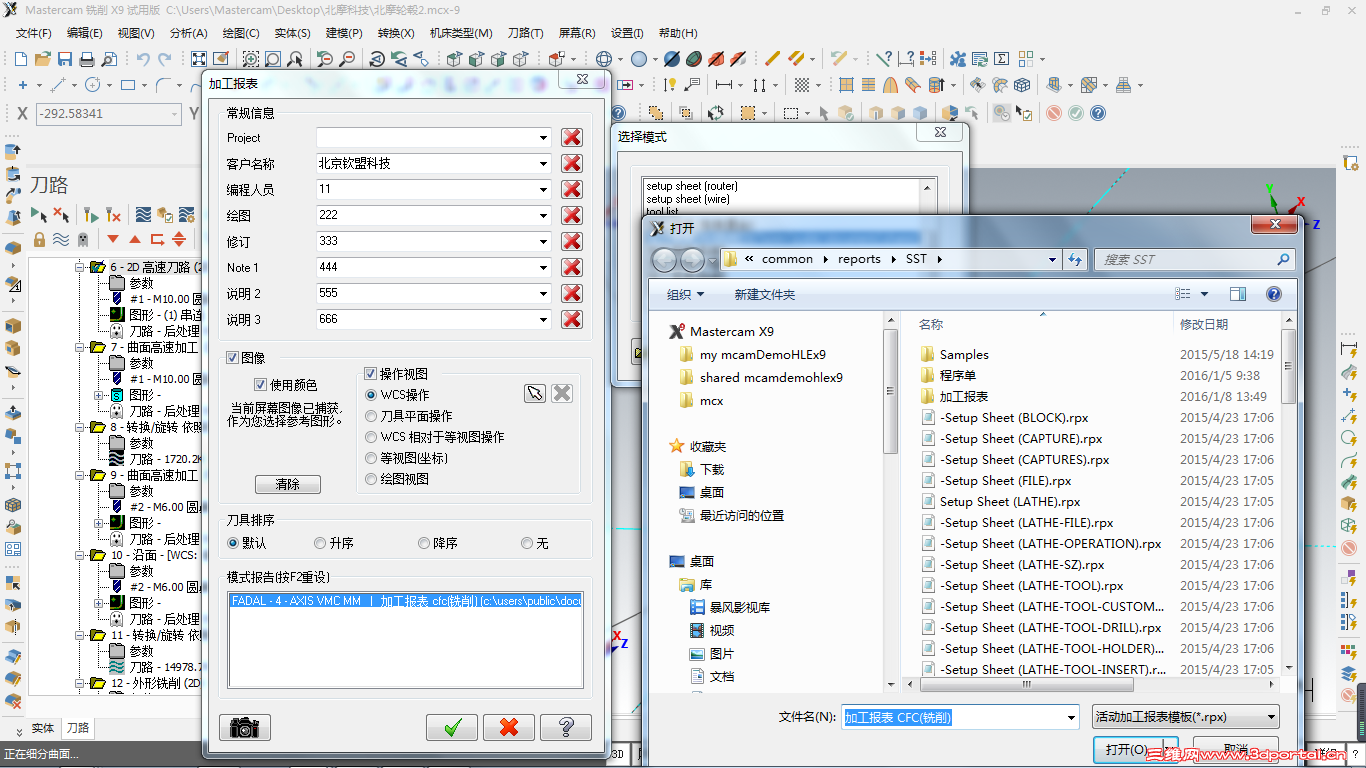This screenshot has height=768, width=1366.
Task: Click the ghost post-toggle icon in Toolpaths toolbar
Action: (82, 239)
